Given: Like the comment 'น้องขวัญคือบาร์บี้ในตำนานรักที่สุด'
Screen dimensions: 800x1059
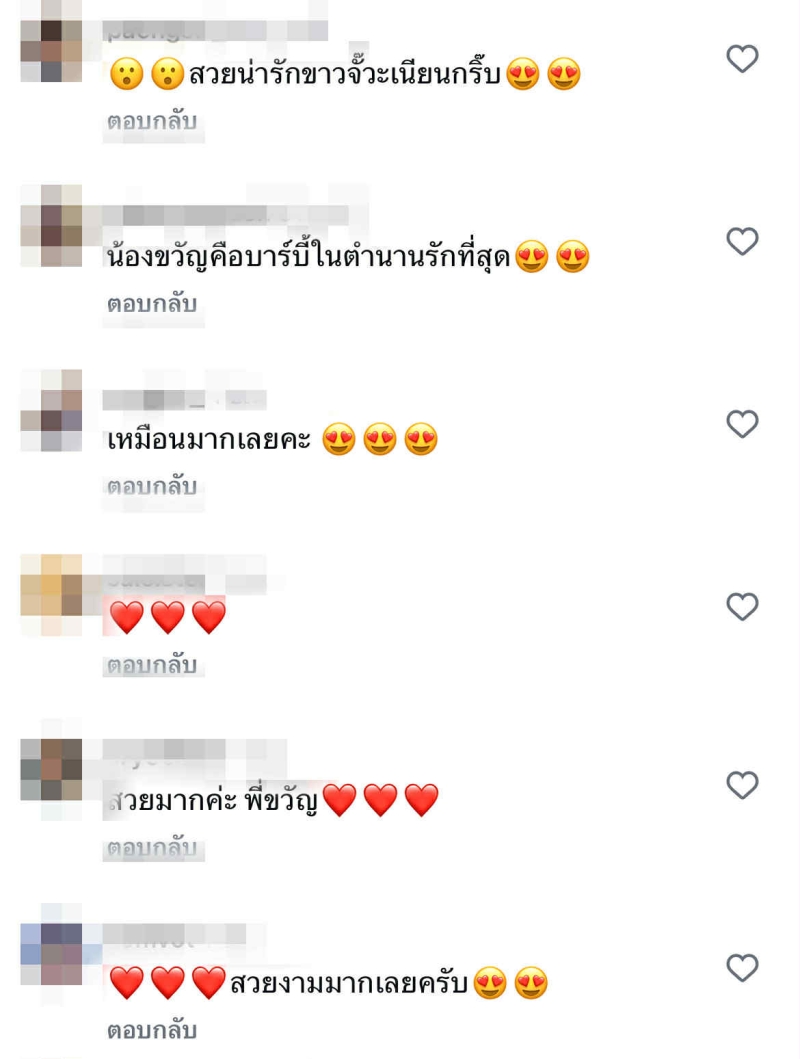Looking at the screenshot, I should (742, 241).
